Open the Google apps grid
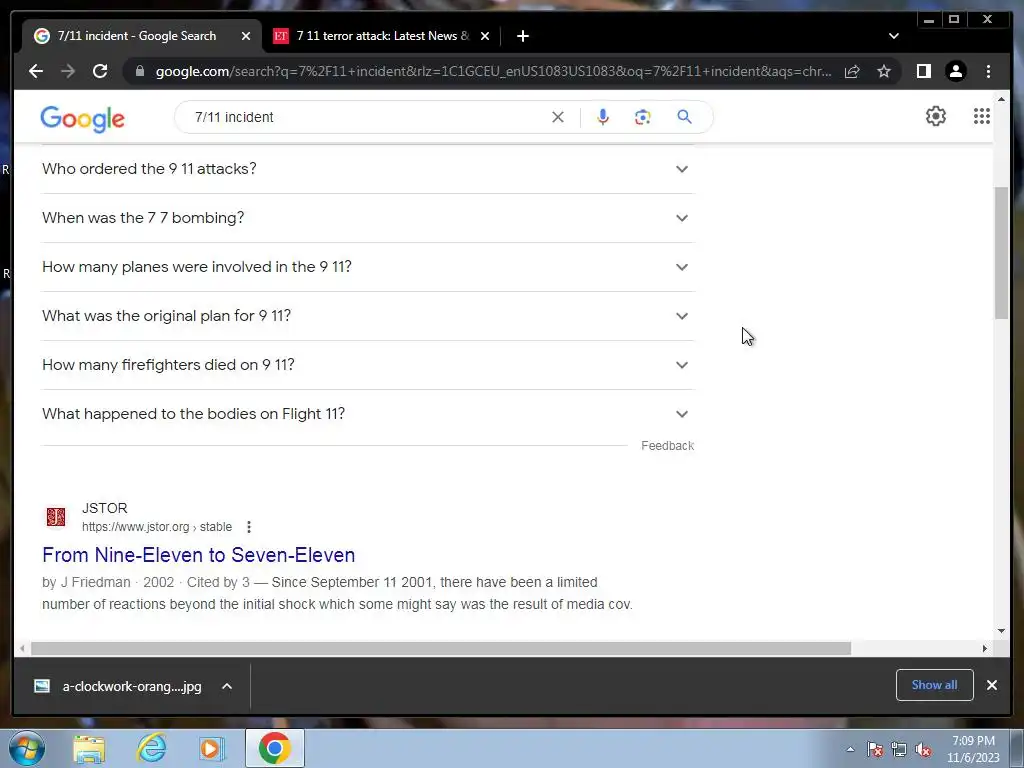 coord(982,116)
